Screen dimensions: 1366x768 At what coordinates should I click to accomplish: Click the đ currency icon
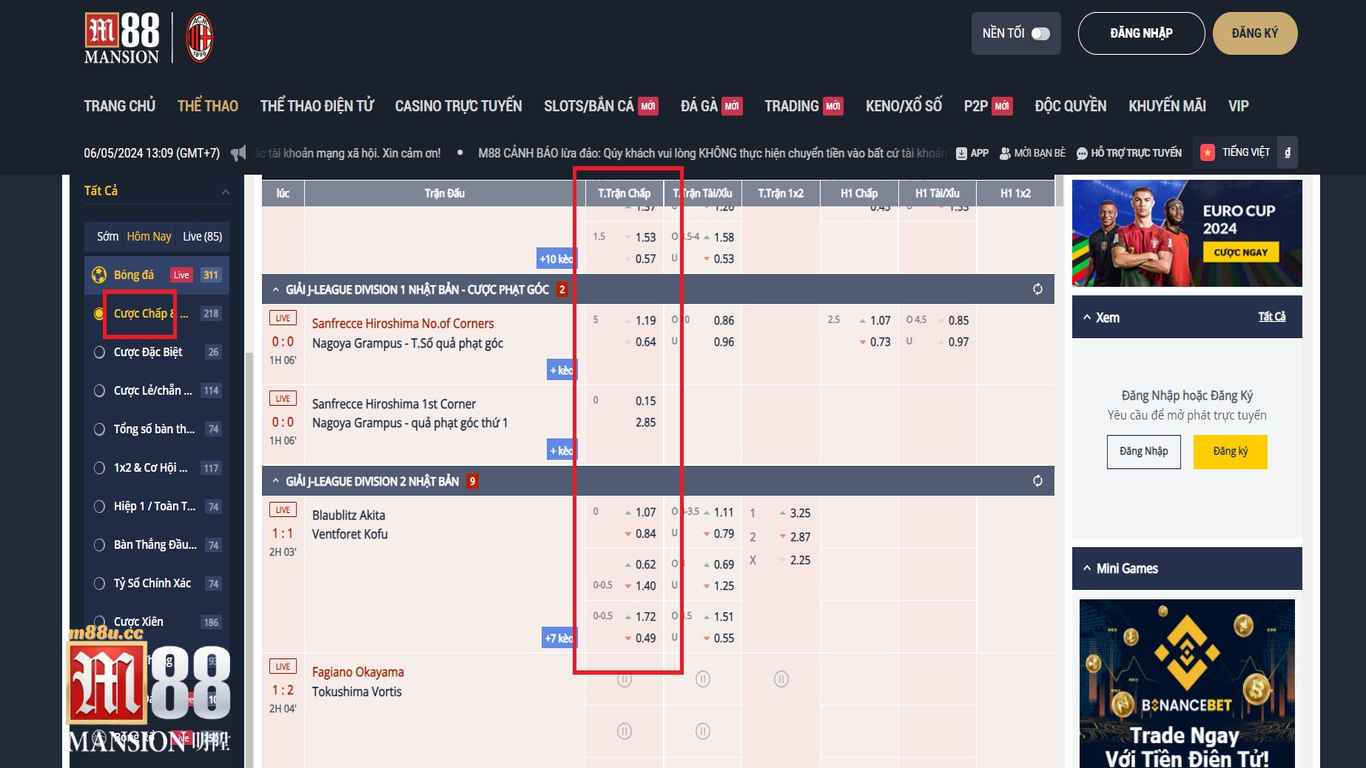1288,152
